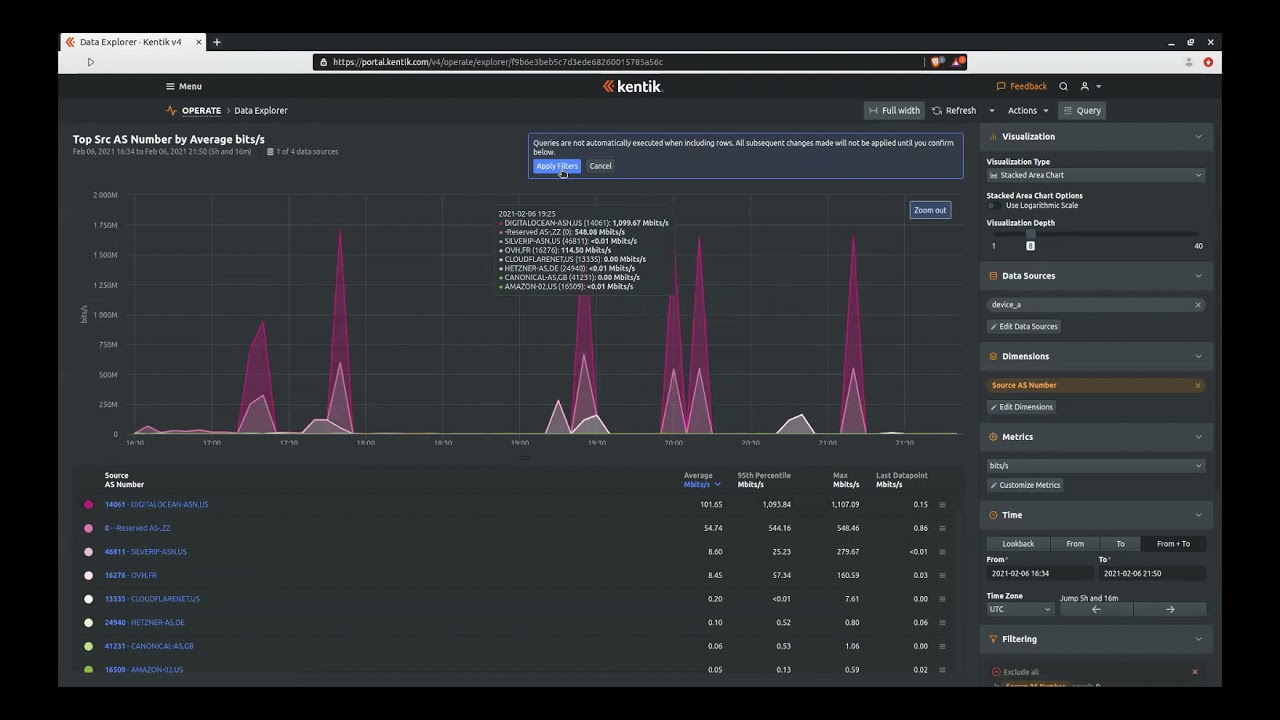The image size is (1280, 720).
Task: Open row menu for CANONICAL-AS
Action: [941, 646]
